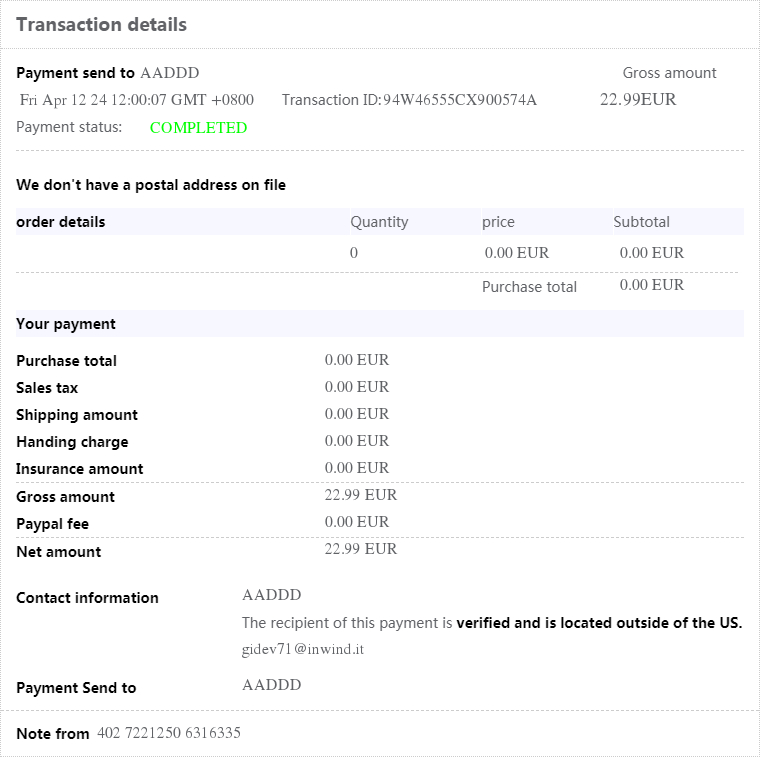This screenshot has width=760, height=757.
Task: Click the Handing charge label
Action: click(x=72, y=442)
